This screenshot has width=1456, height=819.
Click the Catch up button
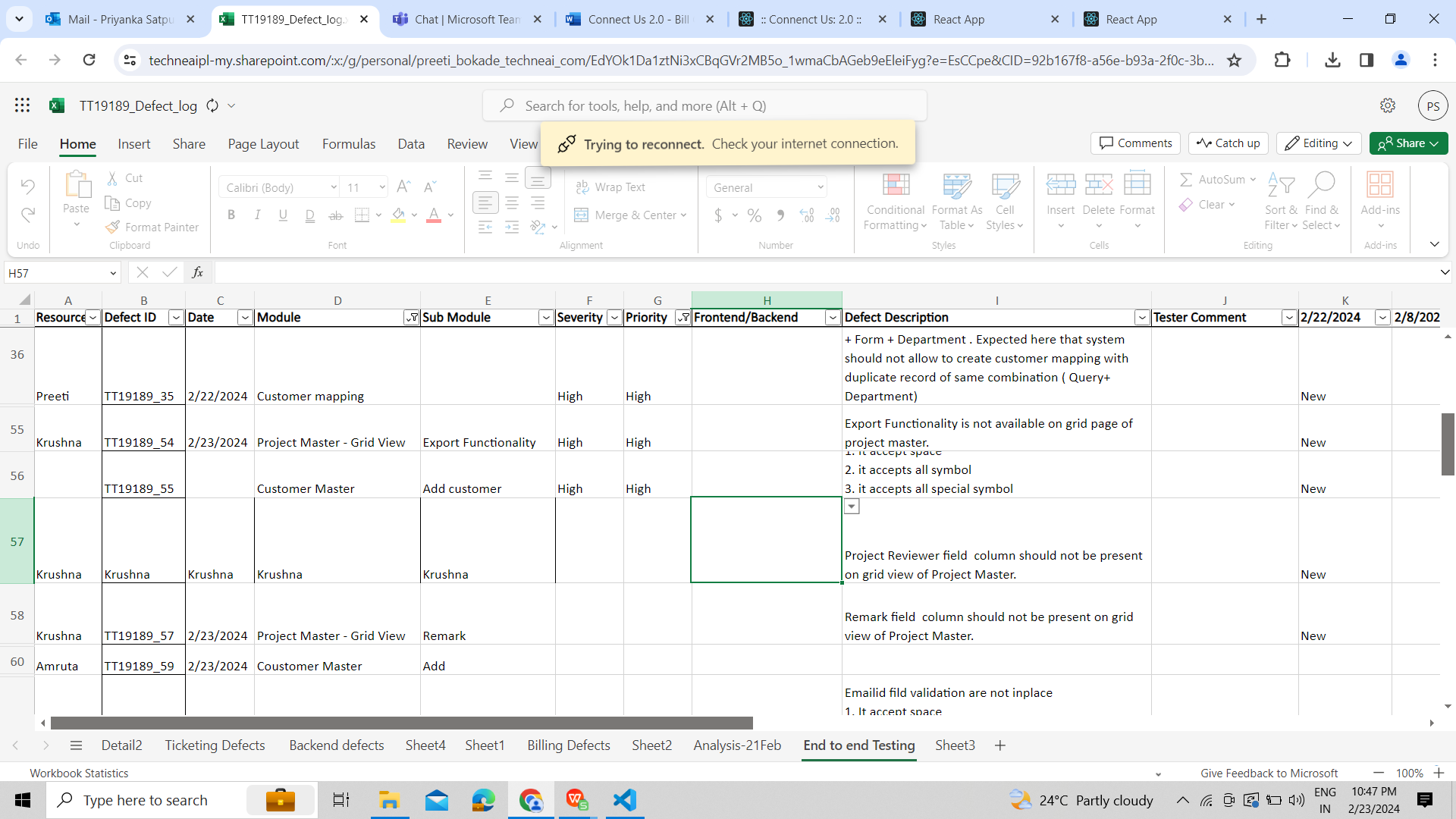coord(1228,143)
